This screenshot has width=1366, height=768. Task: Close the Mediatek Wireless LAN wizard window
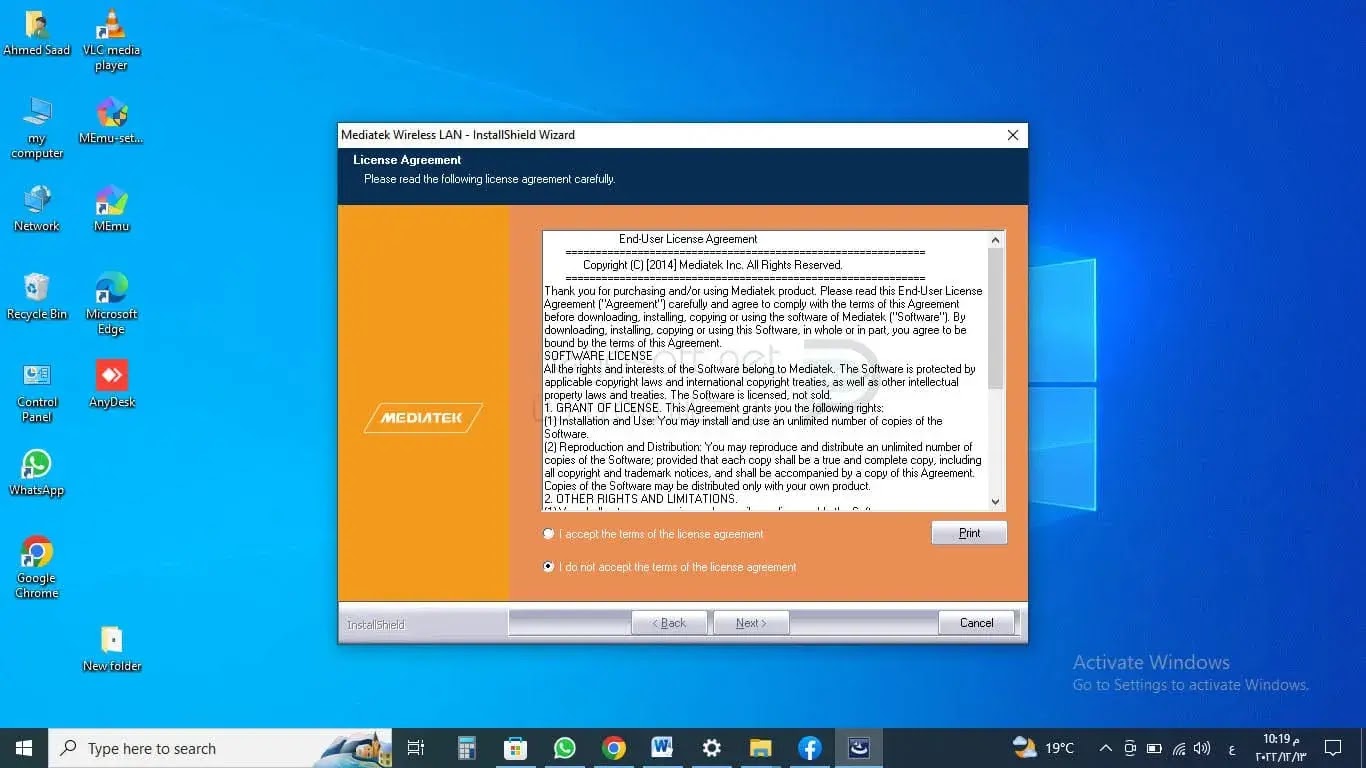pos(1012,135)
